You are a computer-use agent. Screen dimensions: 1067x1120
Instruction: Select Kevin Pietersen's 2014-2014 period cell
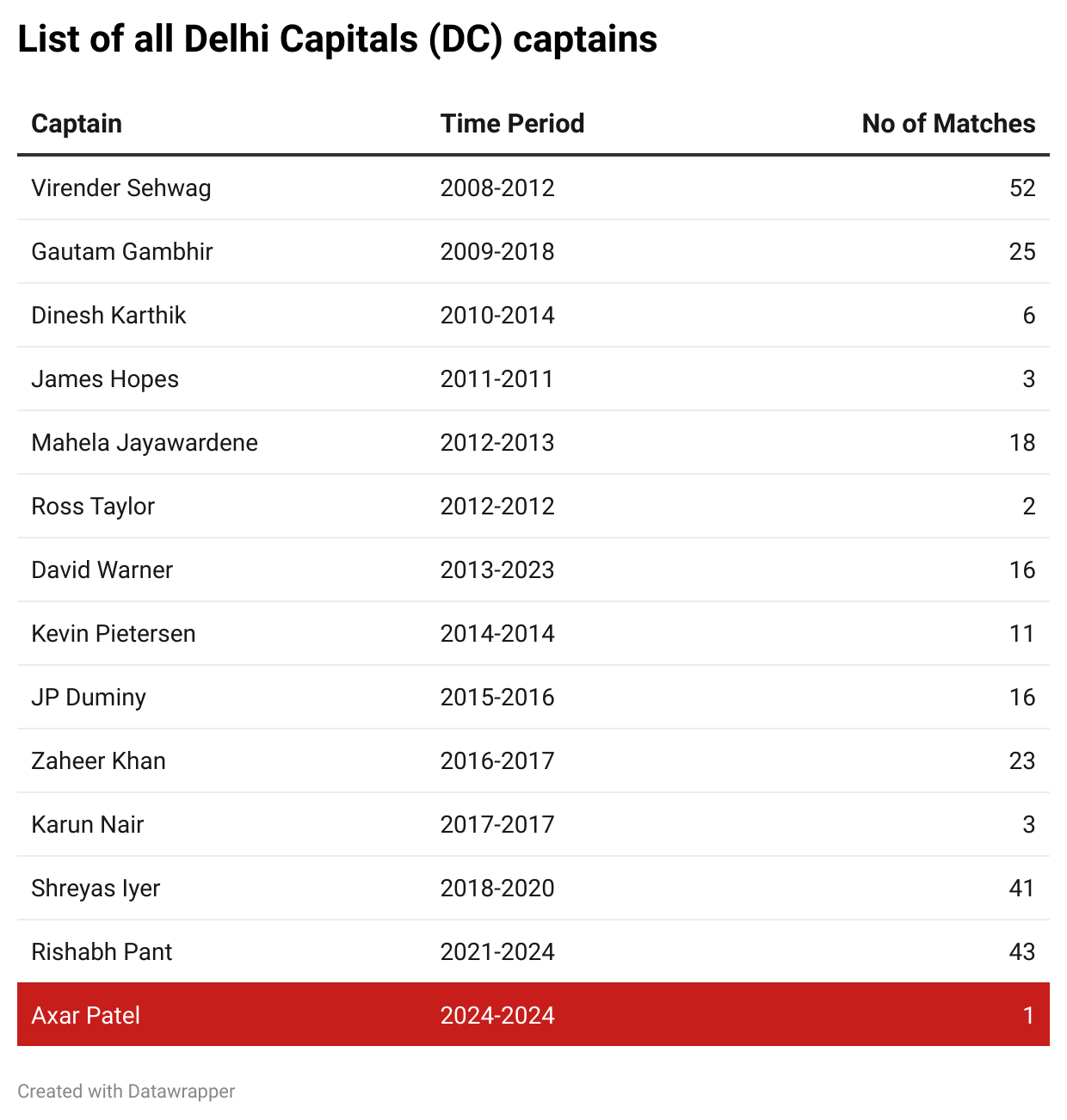click(497, 634)
